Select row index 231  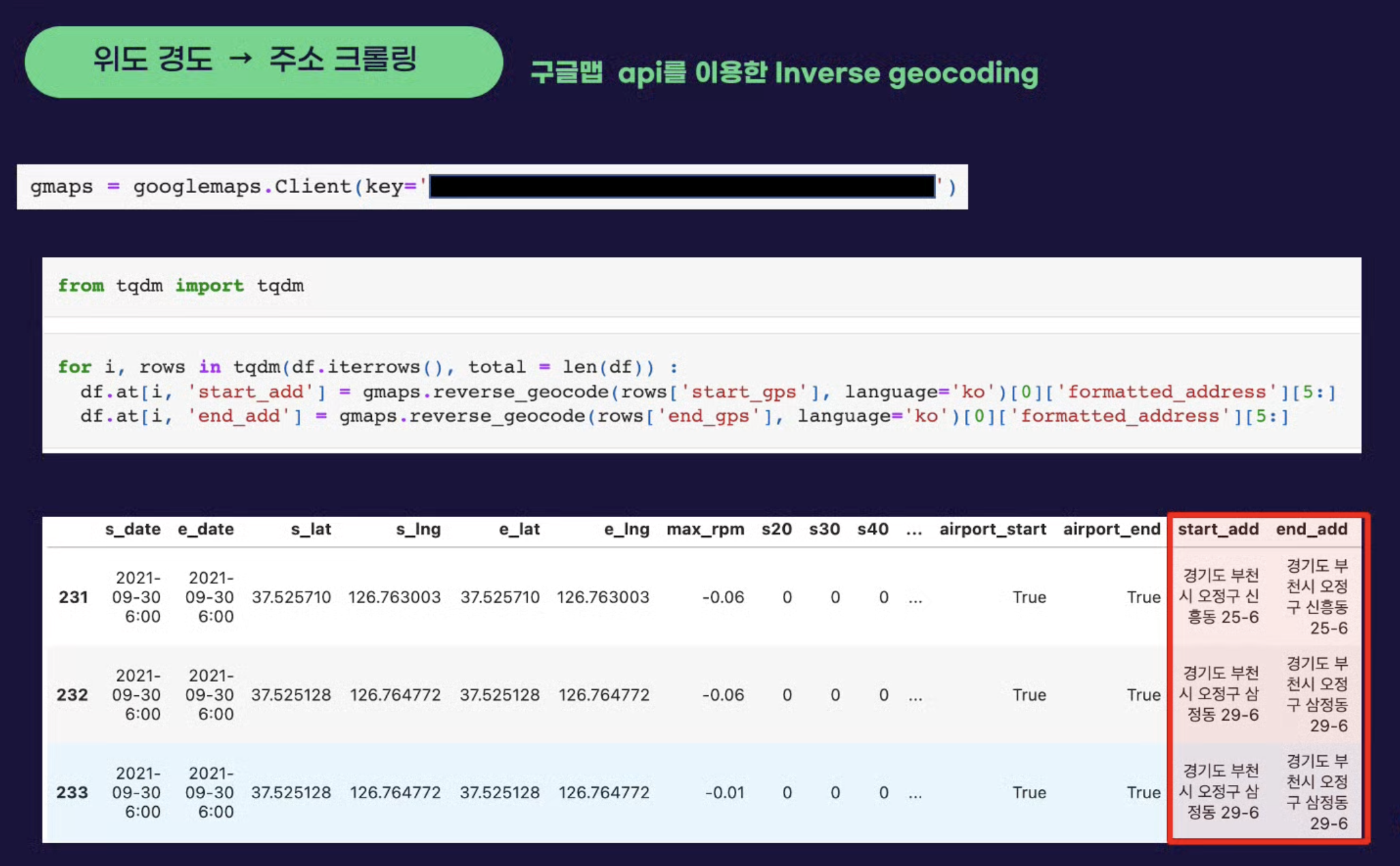(x=73, y=597)
